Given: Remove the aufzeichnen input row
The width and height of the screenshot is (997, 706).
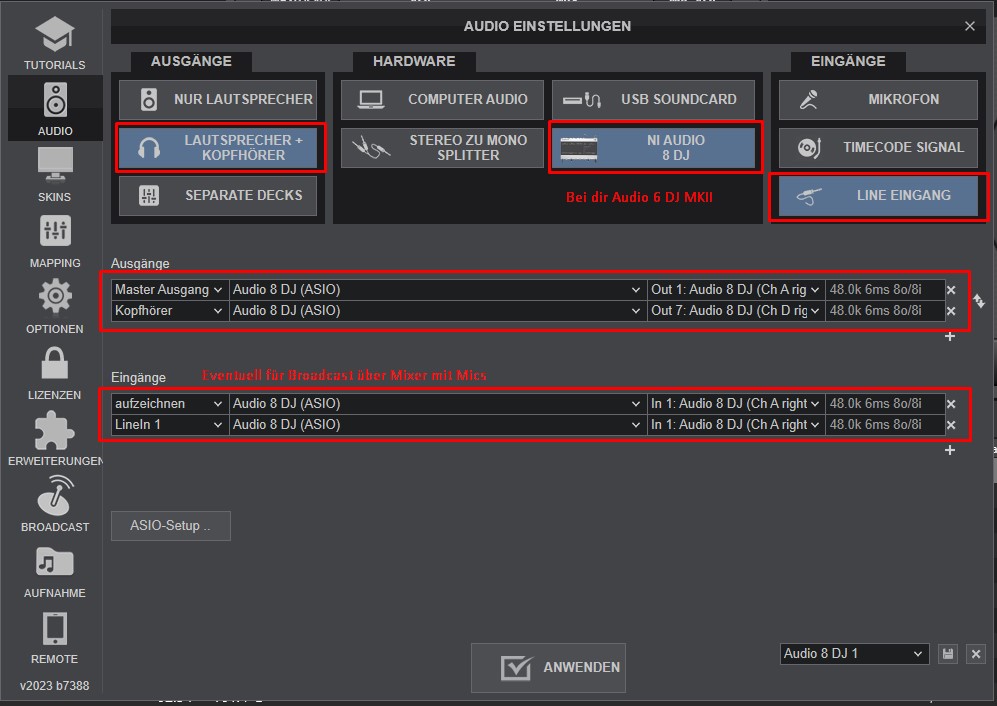Looking at the screenshot, I should pos(951,404).
